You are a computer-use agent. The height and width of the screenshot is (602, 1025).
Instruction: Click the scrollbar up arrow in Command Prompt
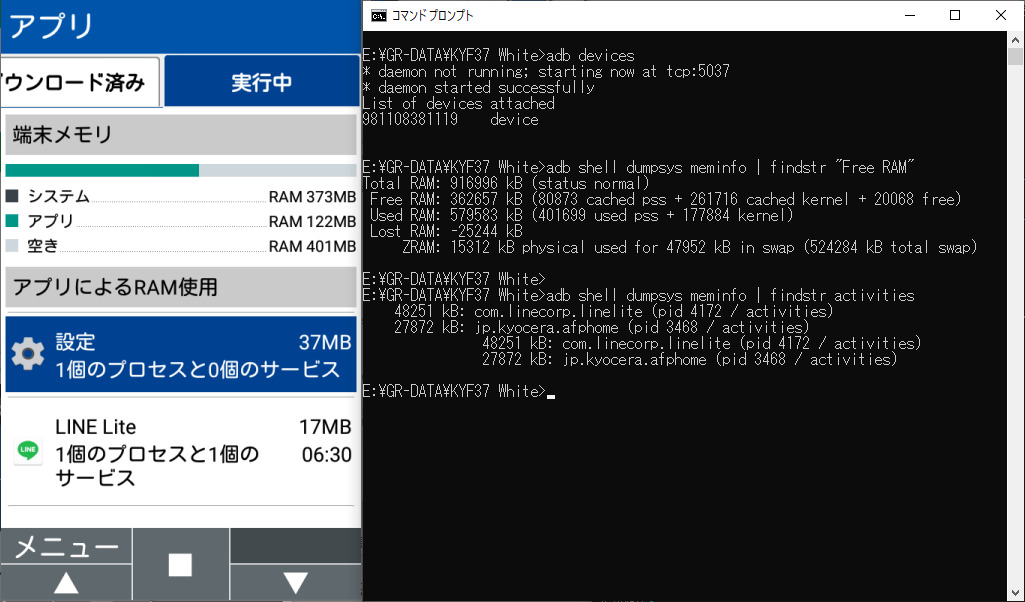pyautogui.click(x=1015, y=40)
